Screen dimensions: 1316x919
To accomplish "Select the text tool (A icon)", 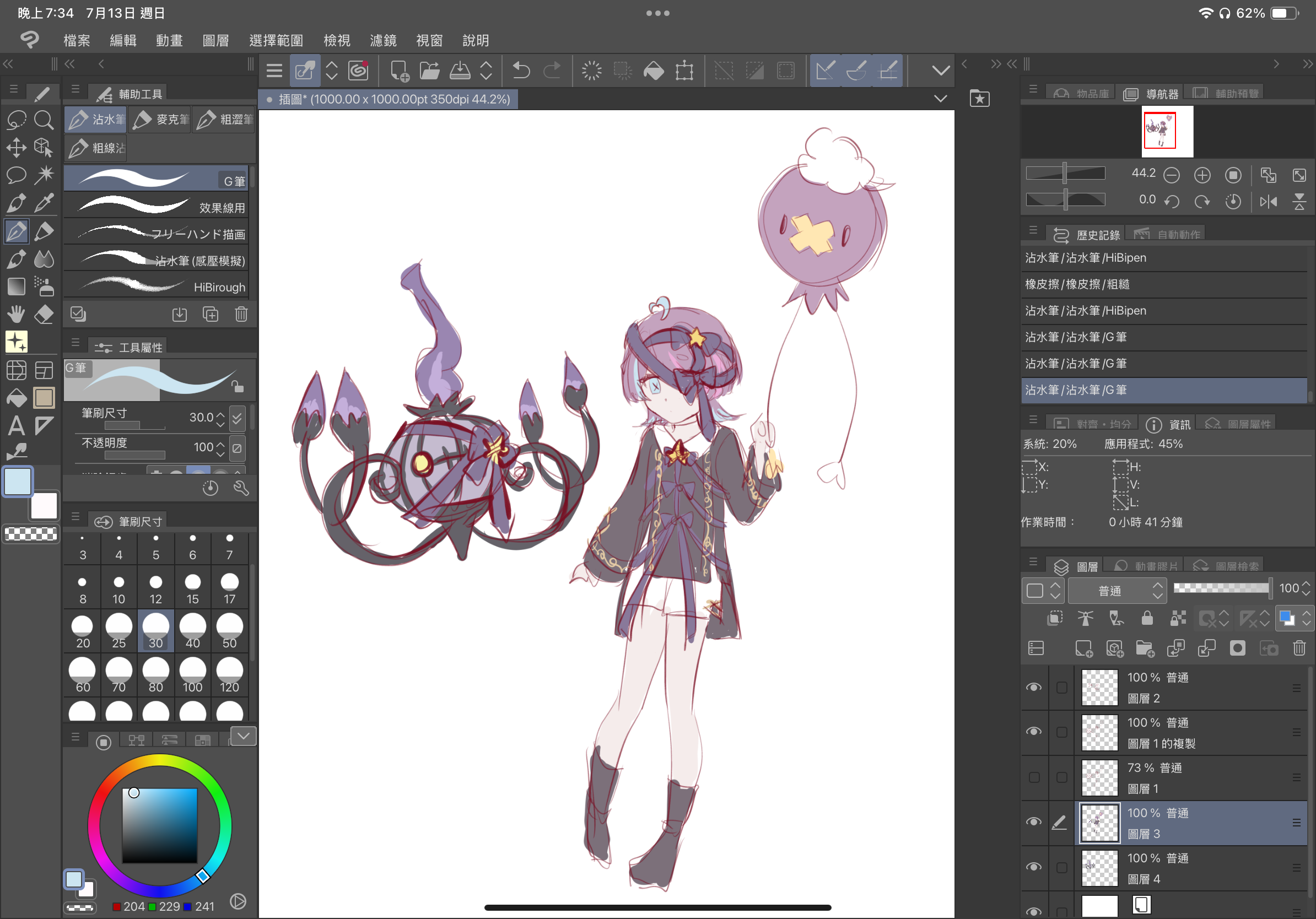I will tap(16, 426).
